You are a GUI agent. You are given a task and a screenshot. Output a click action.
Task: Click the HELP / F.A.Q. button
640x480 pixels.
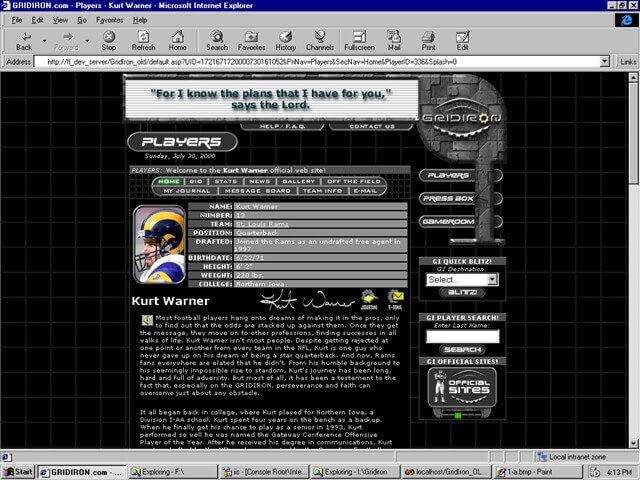click(282, 126)
